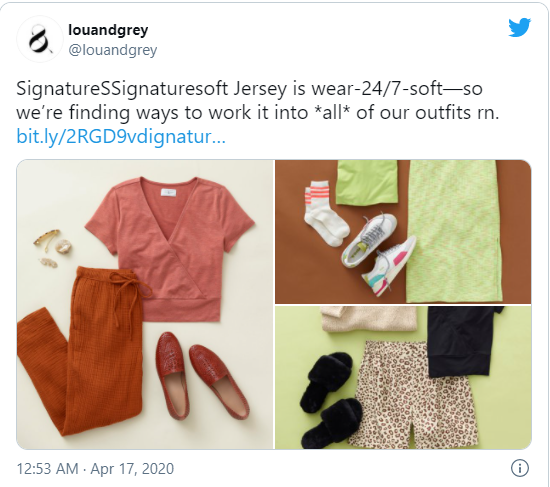Click the black jogger pants in photo
This screenshot has width=550, height=487.
(462, 341)
